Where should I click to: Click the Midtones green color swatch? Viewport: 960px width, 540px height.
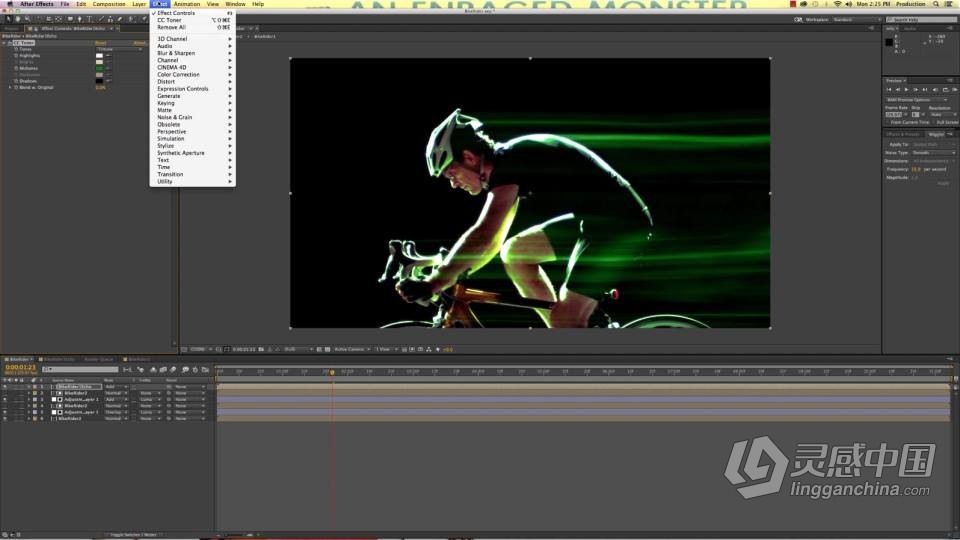[99, 68]
